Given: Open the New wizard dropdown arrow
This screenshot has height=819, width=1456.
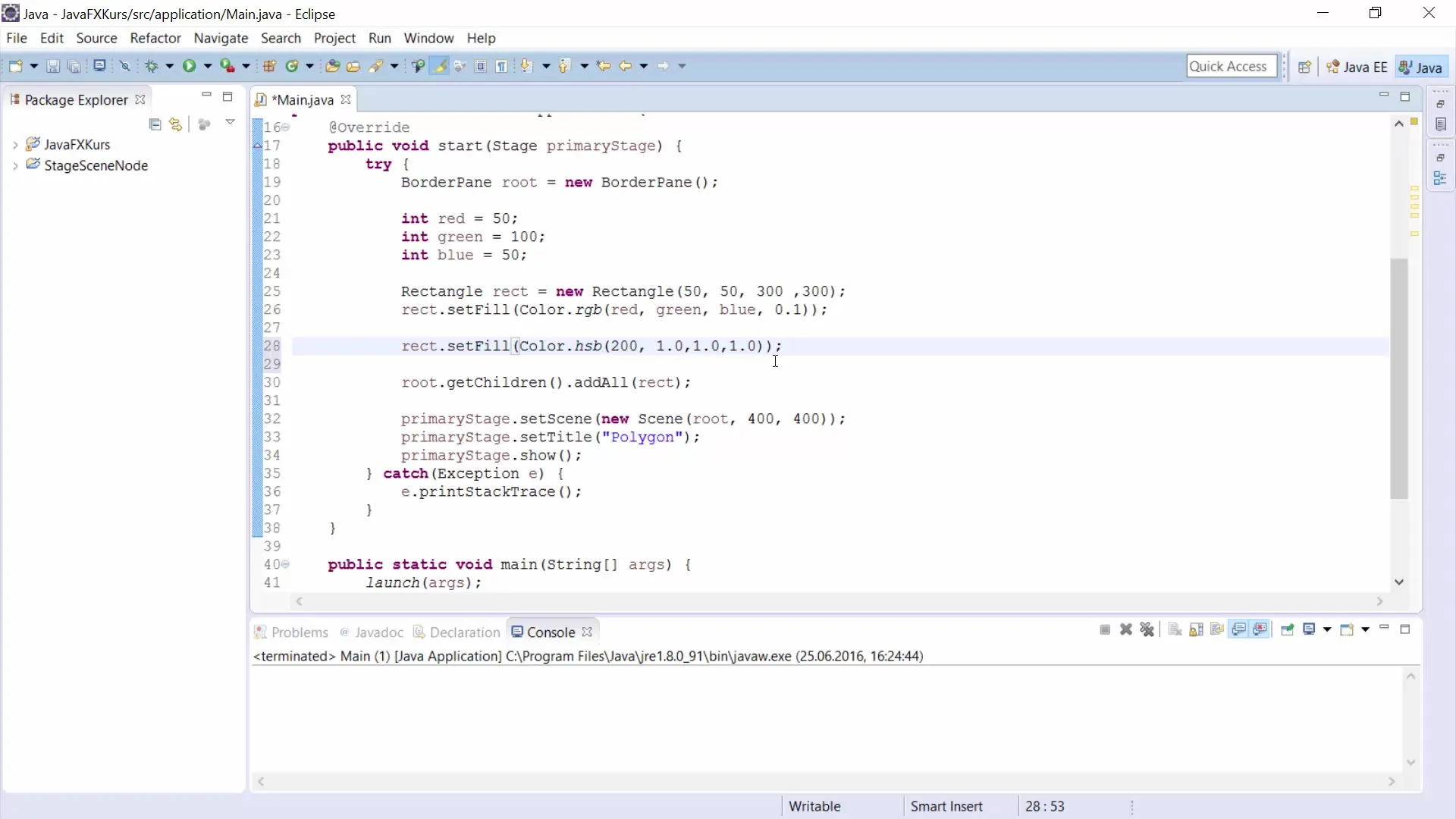Looking at the screenshot, I should pyautogui.click(x=33, y=66).
